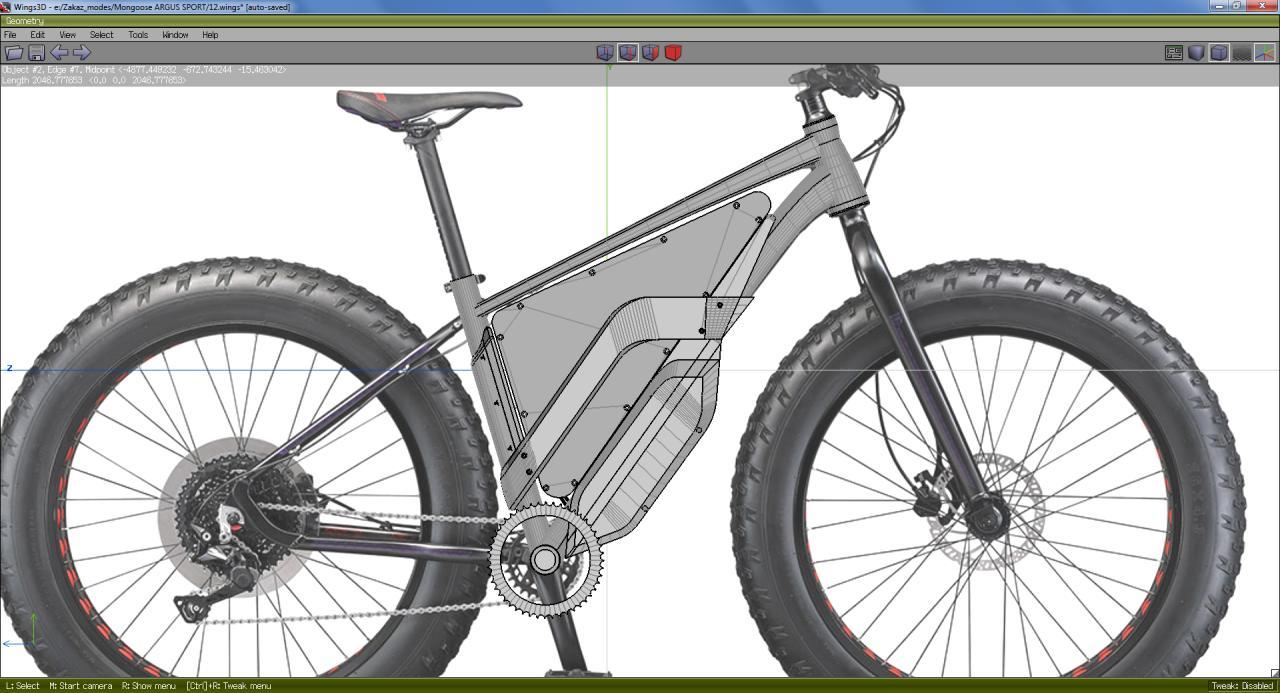1280x693 pixels.
Task: Toggle the ground plane grid icon
Action: pyautogui.click(x=1242, y=53)
